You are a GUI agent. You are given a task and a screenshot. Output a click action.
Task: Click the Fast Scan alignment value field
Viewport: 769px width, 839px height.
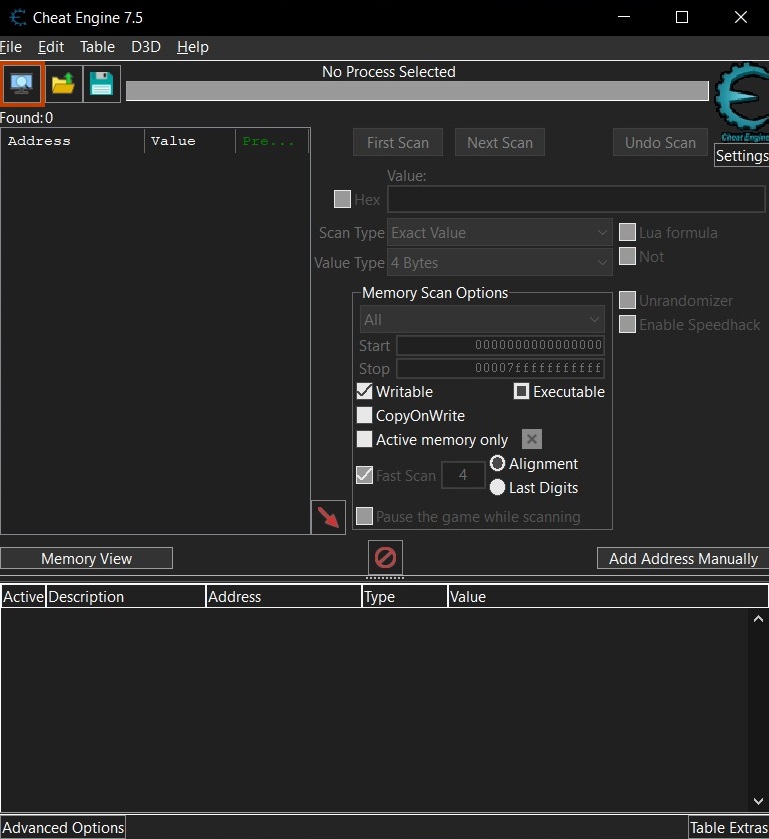point(463,475)
